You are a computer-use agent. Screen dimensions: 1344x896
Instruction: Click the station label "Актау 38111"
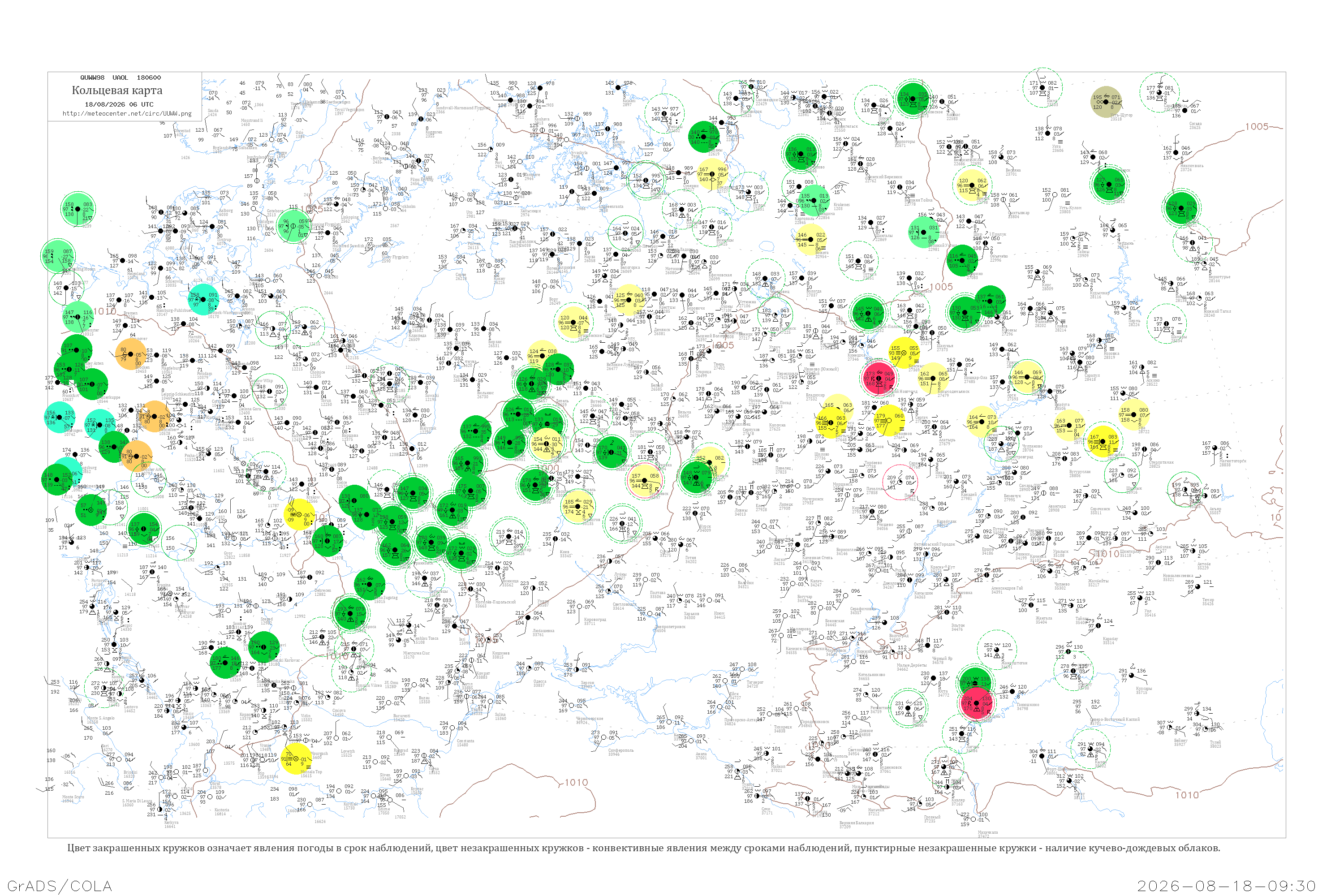tap(1079, 796)
